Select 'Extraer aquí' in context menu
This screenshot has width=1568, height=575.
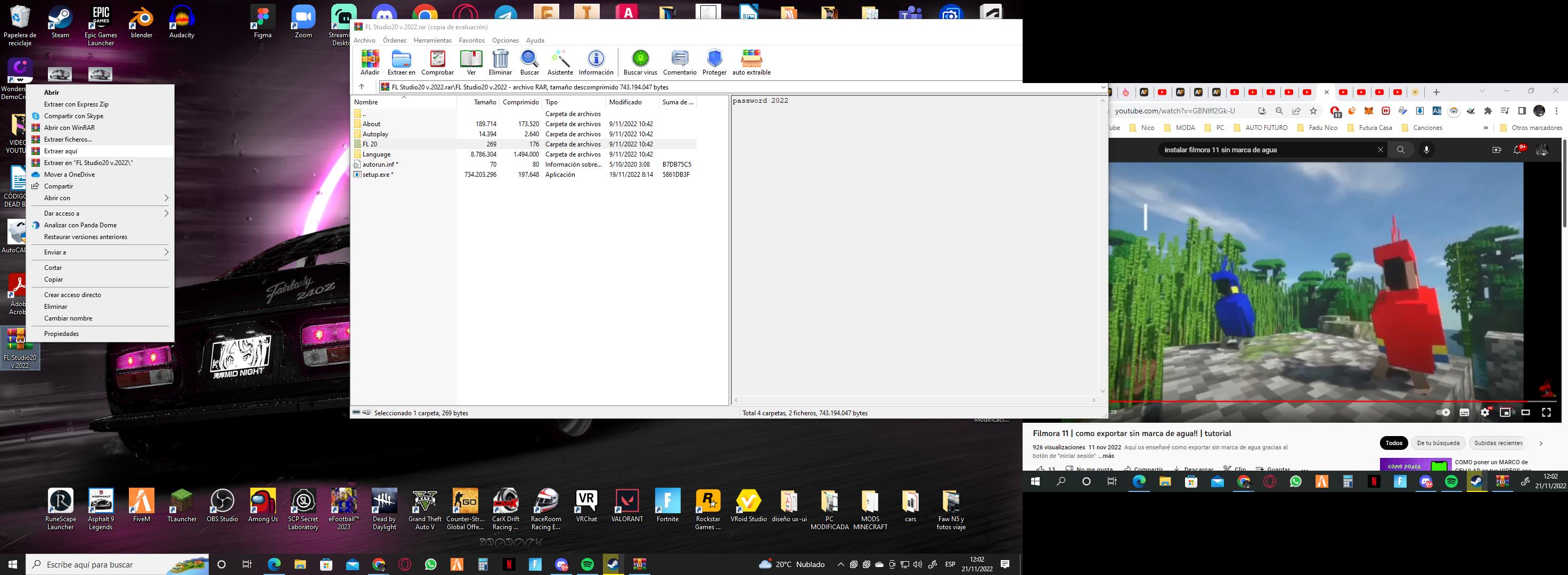(x=61, y=151)
